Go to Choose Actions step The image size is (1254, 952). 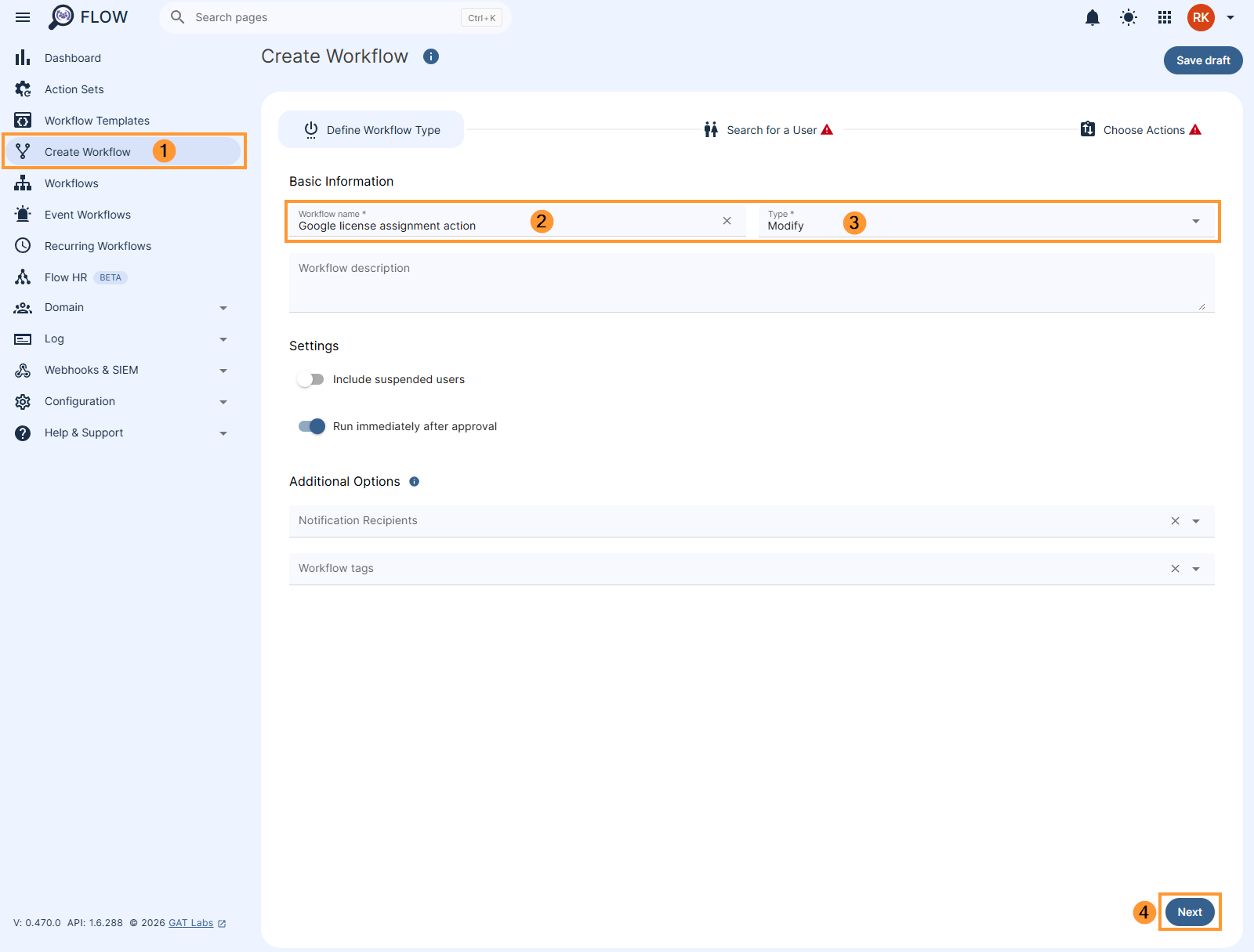(x=1141, y=129)
